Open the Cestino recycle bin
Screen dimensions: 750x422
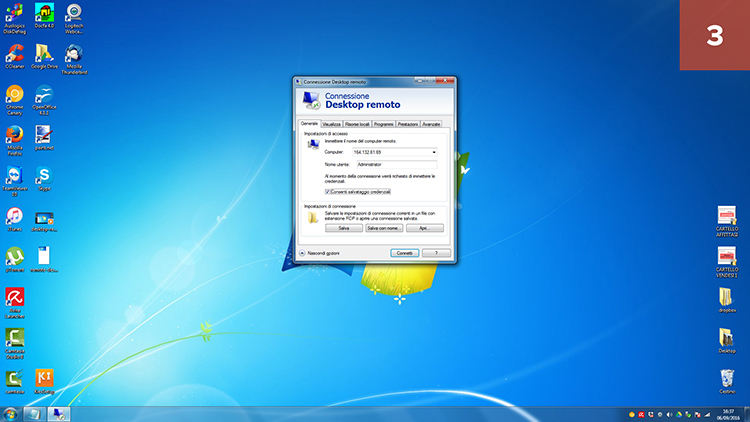tap(727, 378)
